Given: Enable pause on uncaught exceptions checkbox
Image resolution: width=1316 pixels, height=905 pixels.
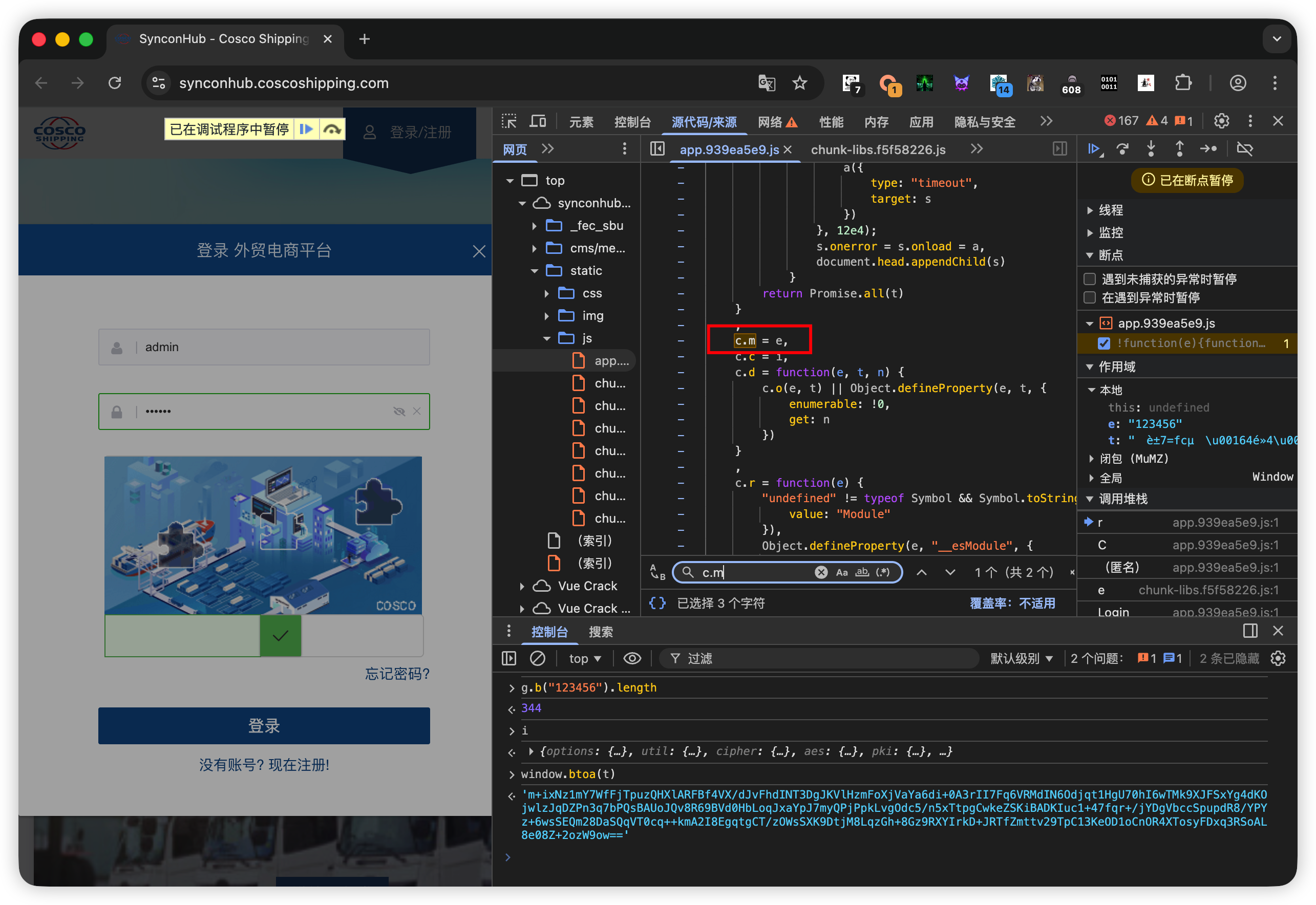Looking at the screenshot, I should [1089, 279].
